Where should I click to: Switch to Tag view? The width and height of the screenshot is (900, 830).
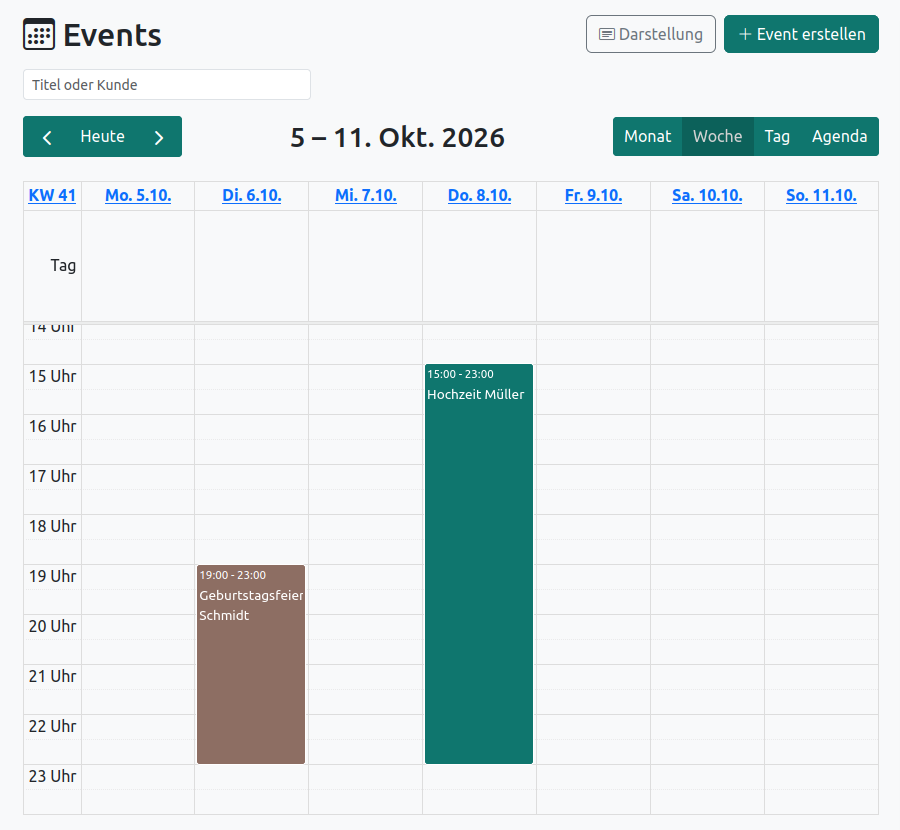(x=777, y=137)
